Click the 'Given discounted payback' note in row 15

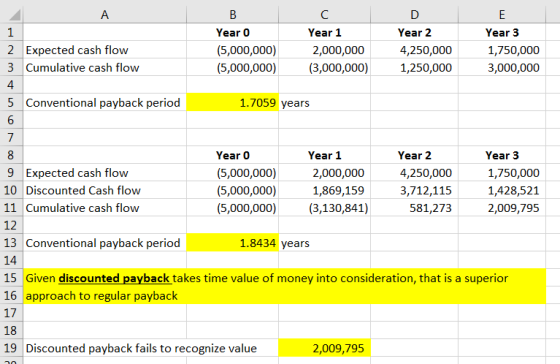pos(267,278)
